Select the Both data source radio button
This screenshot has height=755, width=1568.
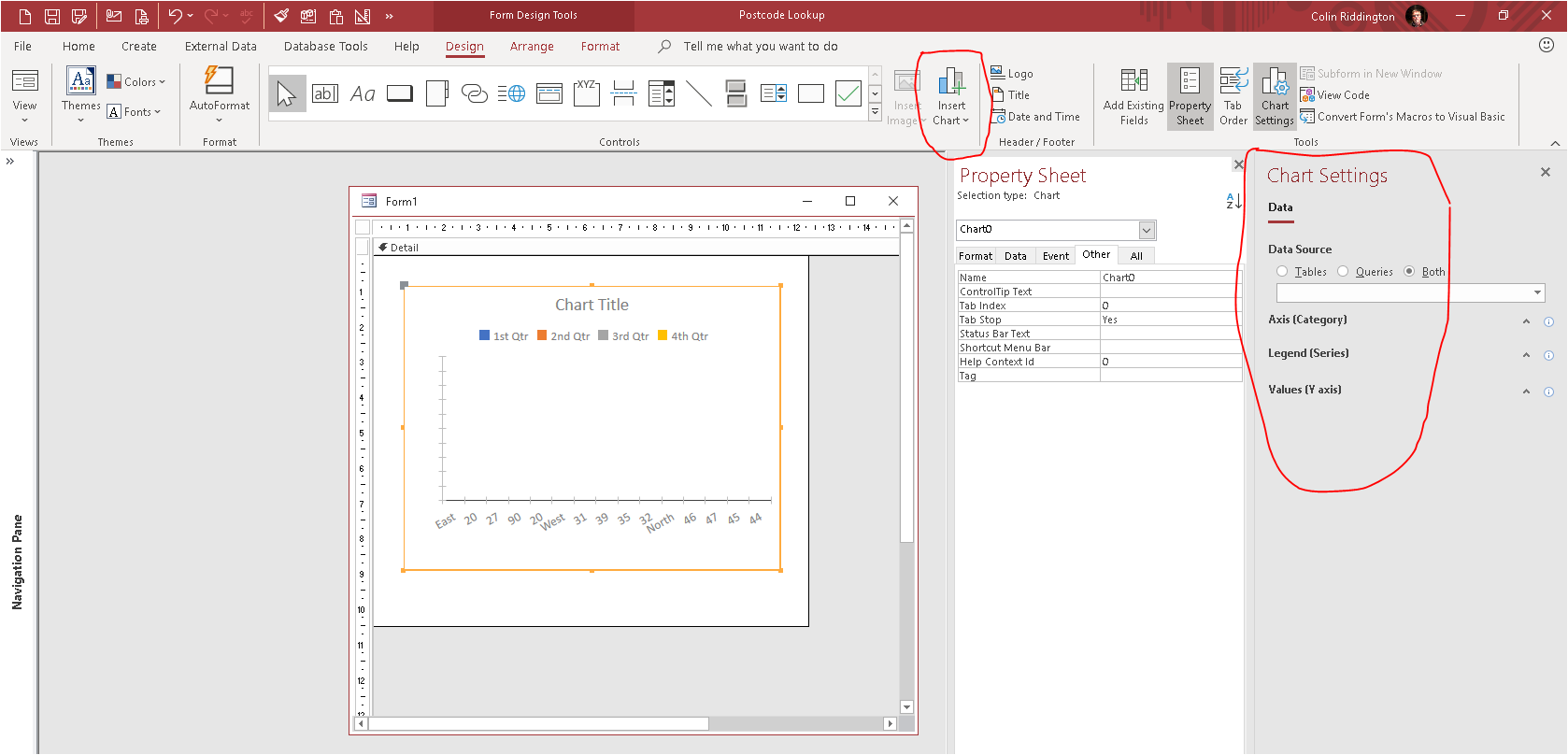(1409, 271)
